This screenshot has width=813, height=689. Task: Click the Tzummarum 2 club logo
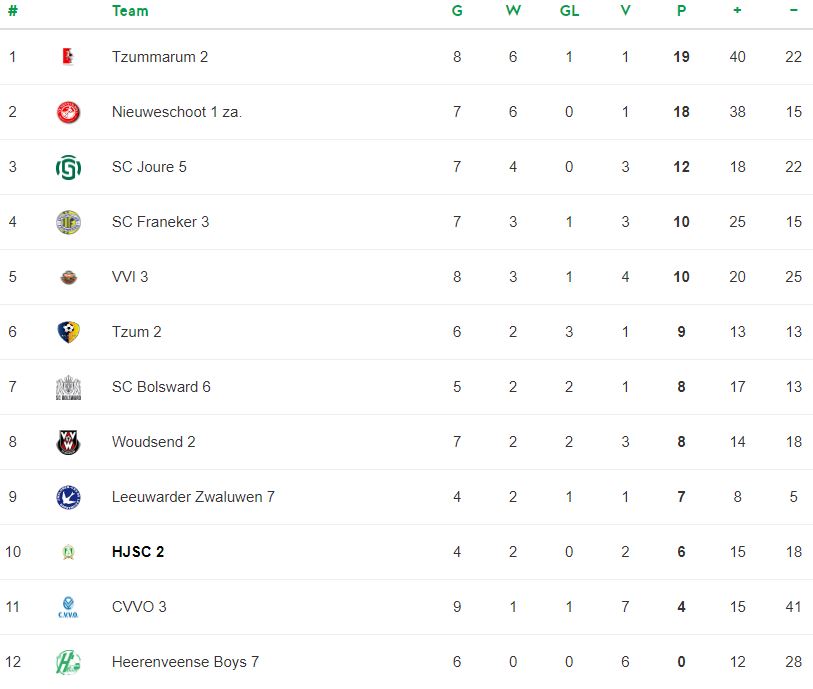[68, 57]
